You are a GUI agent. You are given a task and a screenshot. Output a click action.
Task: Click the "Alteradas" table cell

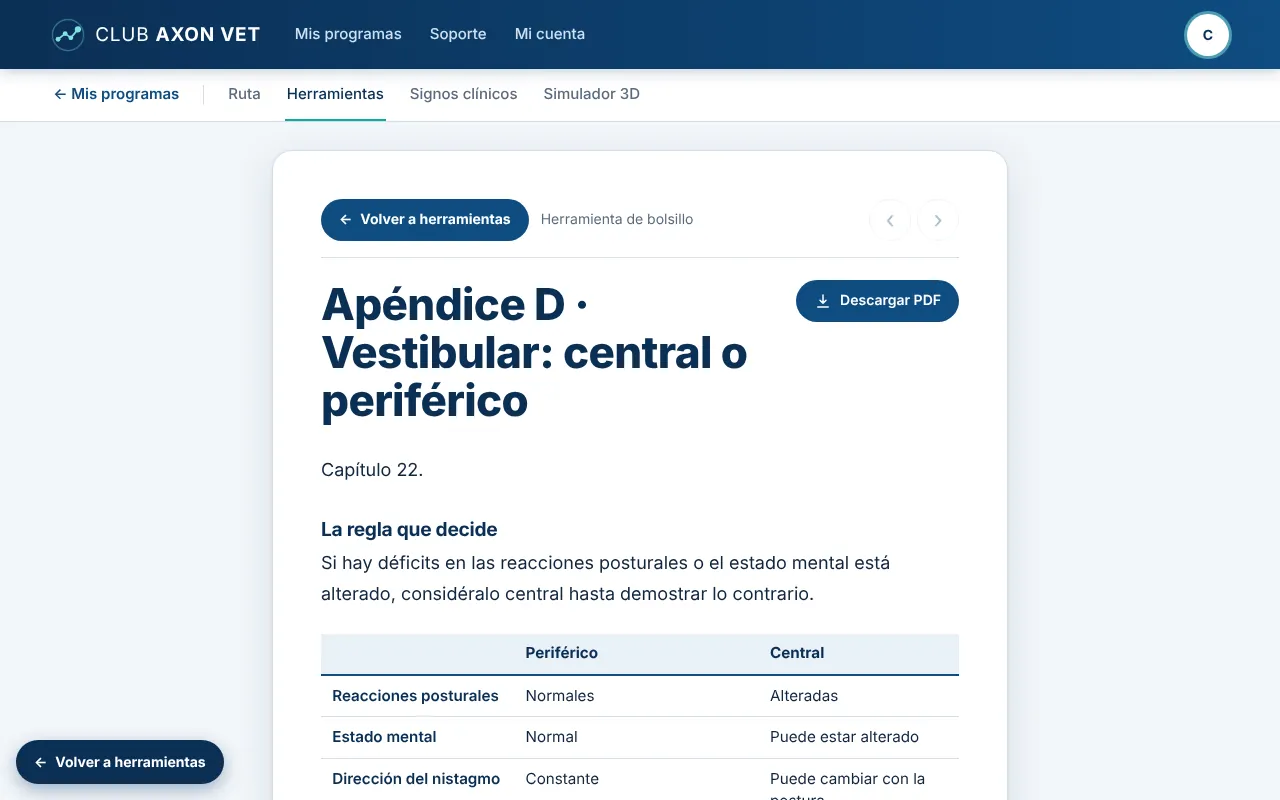click(x=804, y=696)
